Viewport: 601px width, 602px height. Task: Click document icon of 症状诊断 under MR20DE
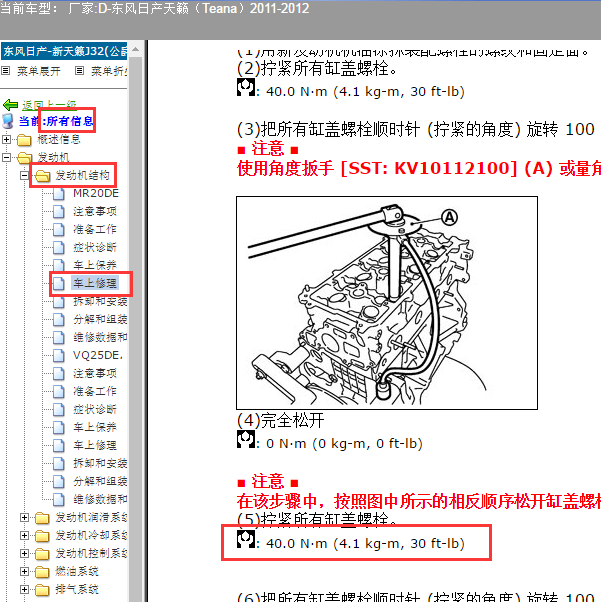pyautogui.click(x=58, y=247)
